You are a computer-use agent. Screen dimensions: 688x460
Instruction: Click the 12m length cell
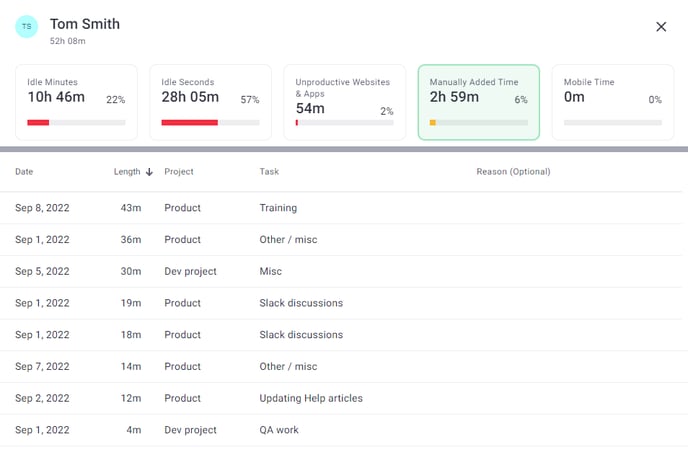click(x=131, y=398)
